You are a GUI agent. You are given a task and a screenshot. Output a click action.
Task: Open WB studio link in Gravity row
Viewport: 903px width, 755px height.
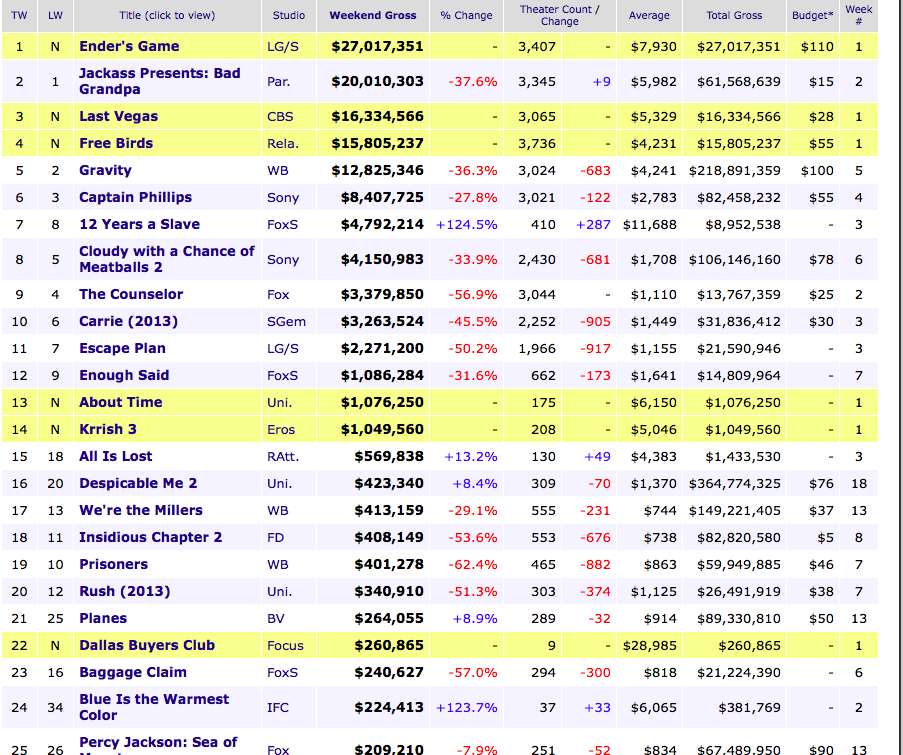point(278,171)
